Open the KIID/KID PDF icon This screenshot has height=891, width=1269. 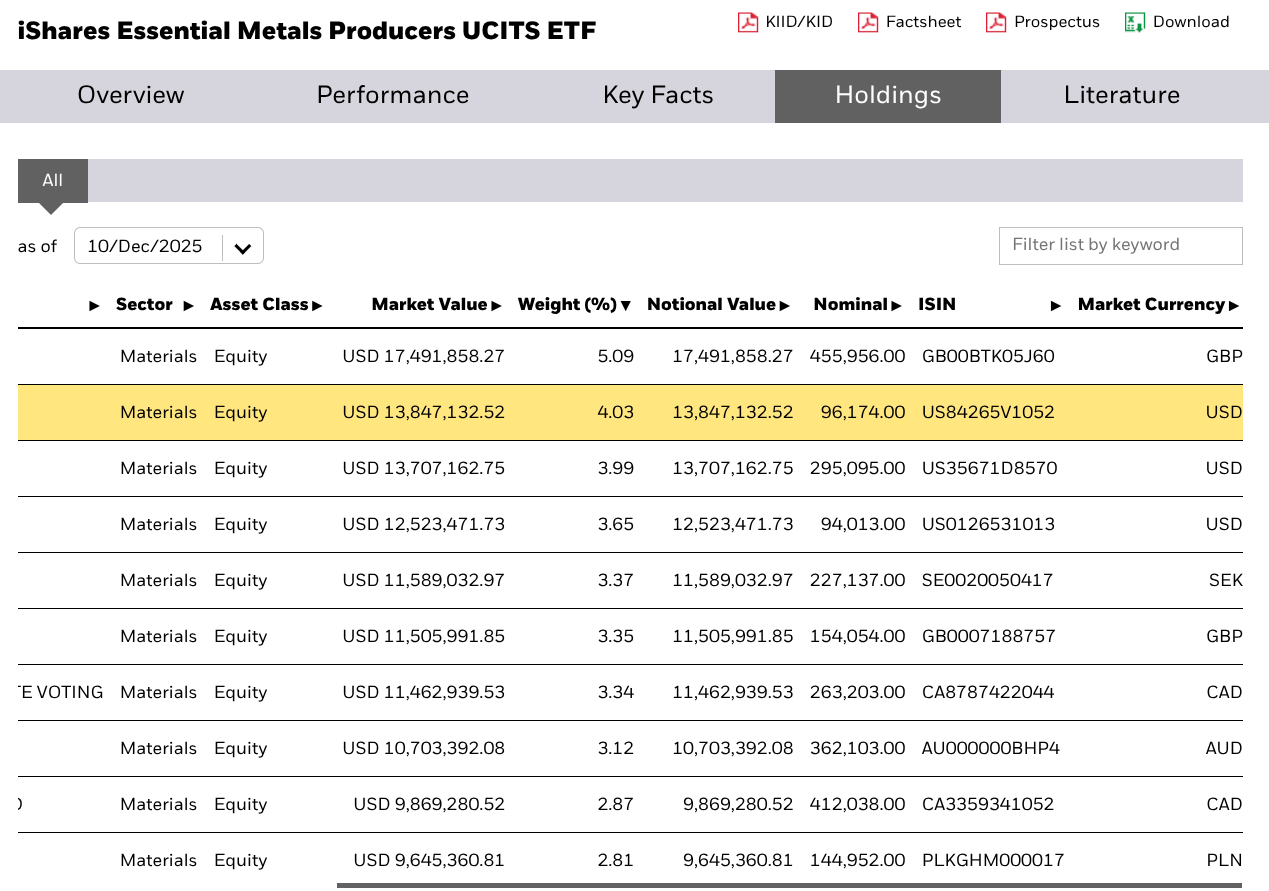point(748,22)
